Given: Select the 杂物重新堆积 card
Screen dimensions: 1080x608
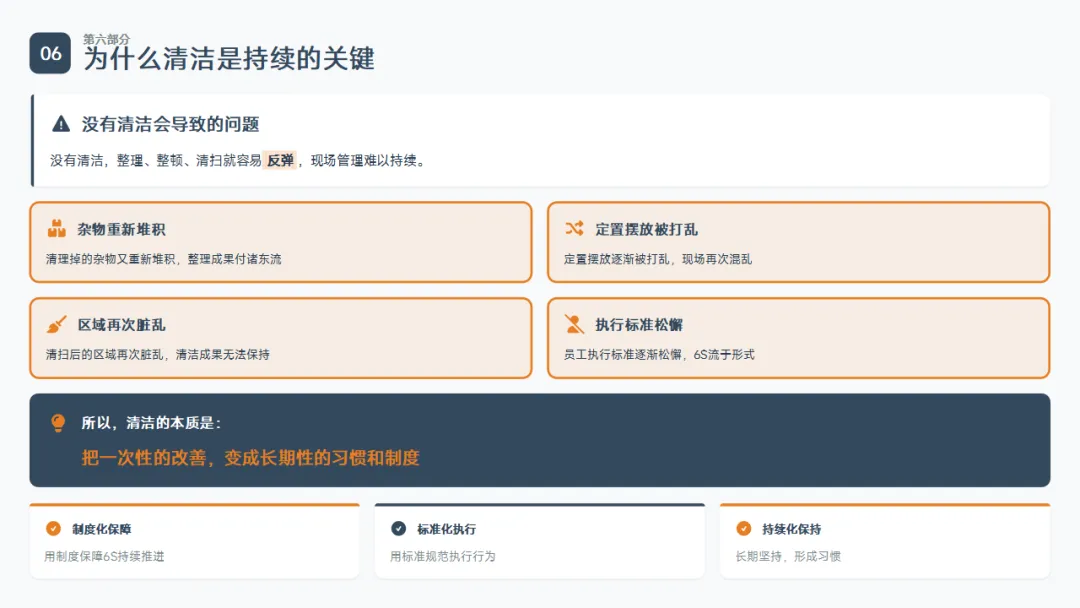Looking at the screenshot, I should (280, 243).
